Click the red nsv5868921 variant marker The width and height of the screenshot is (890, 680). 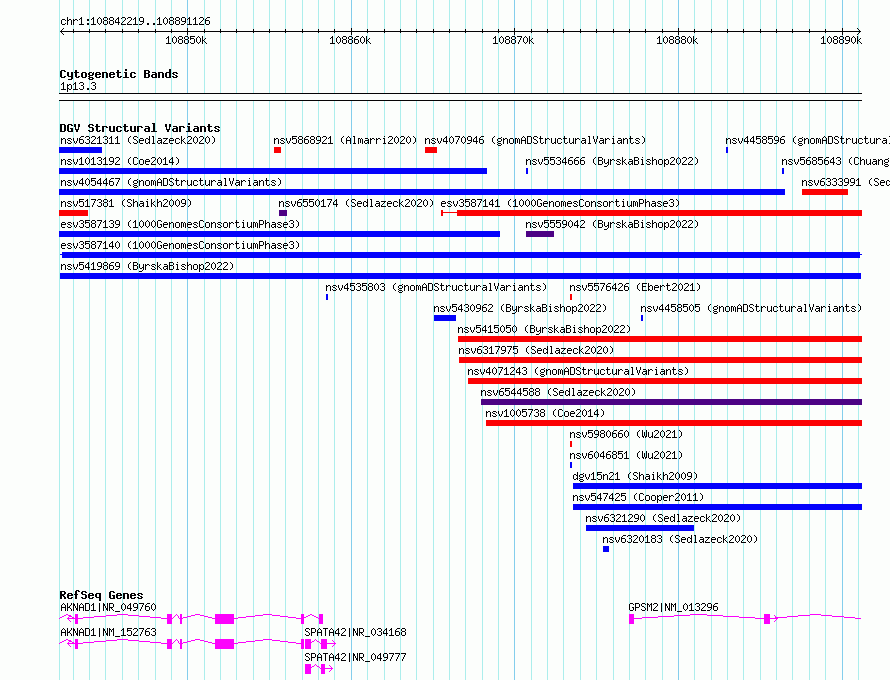(x=278, y=150)
